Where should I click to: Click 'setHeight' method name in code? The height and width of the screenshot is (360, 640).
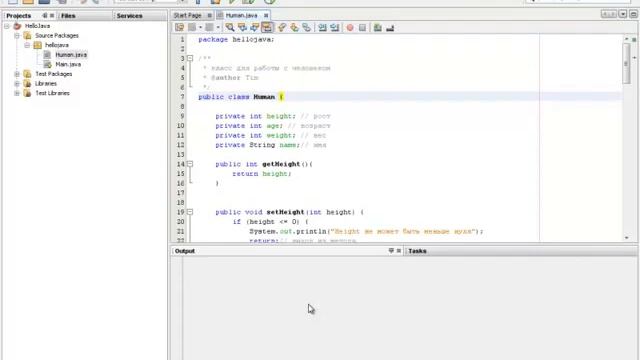coord(285,212)
